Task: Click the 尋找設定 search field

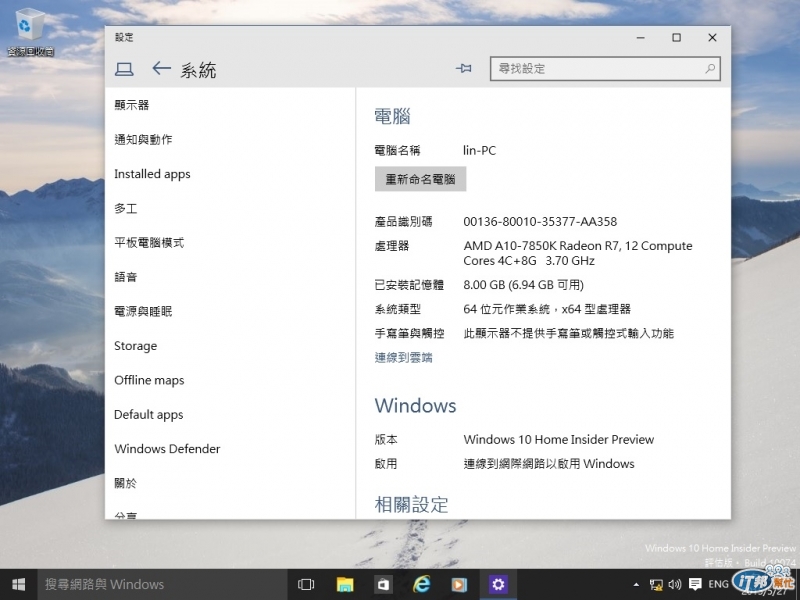Action: pyautogui.click(x=605, y=68)
